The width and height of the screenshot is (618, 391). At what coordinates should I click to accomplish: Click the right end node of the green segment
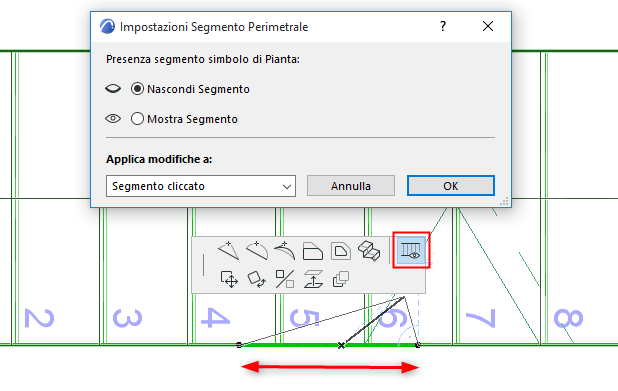[x=418, y=345]
